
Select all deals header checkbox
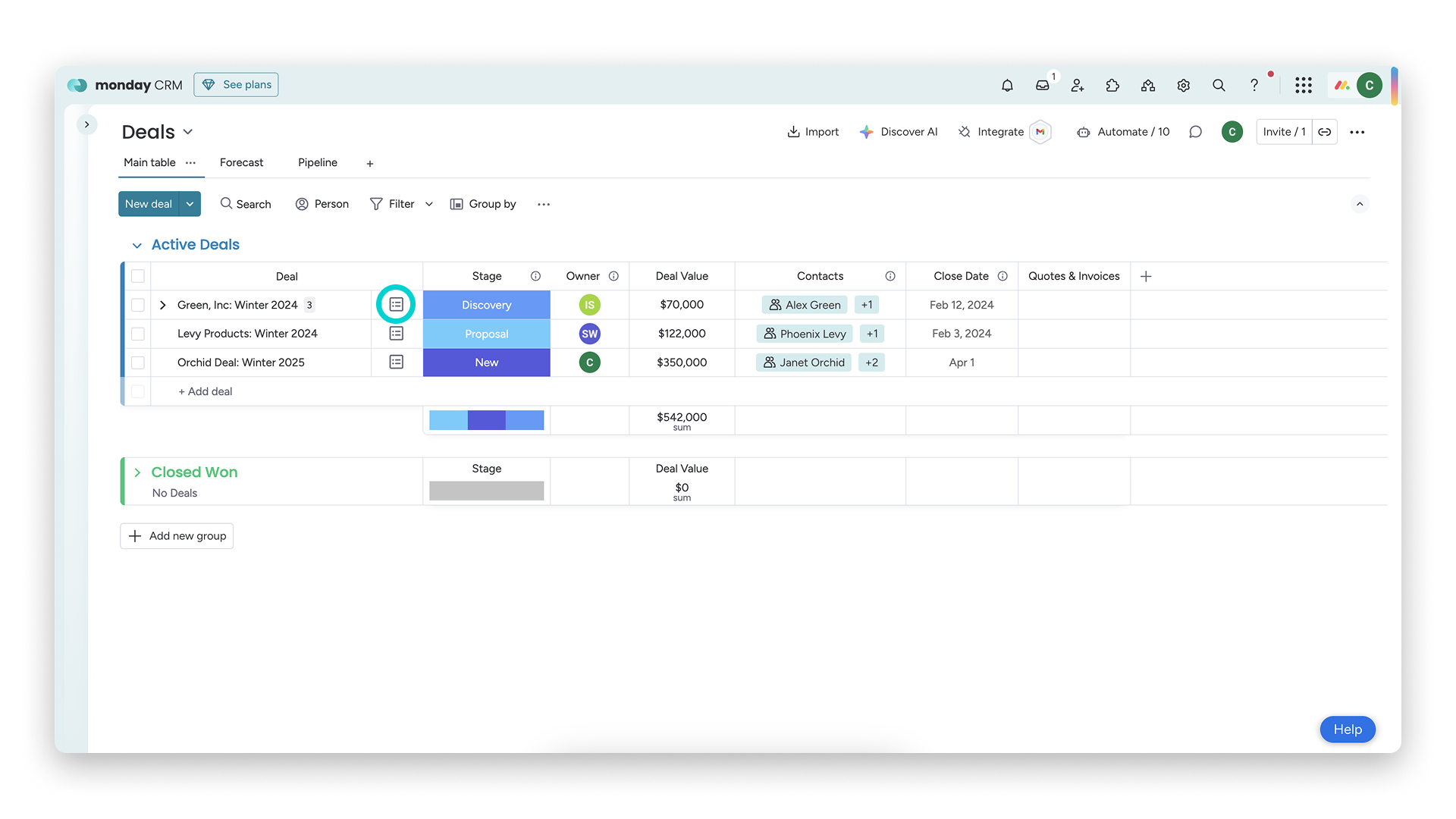coord(138,276)
